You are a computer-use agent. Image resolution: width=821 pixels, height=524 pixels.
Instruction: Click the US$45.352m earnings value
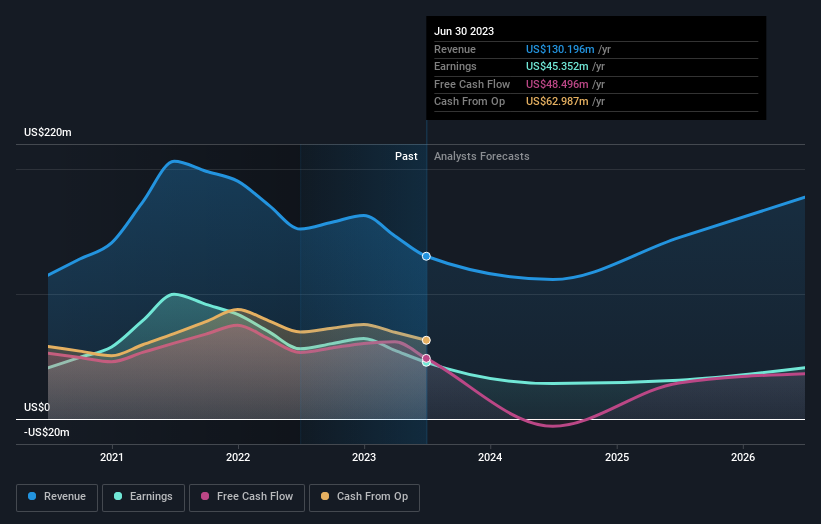point(557,66)
